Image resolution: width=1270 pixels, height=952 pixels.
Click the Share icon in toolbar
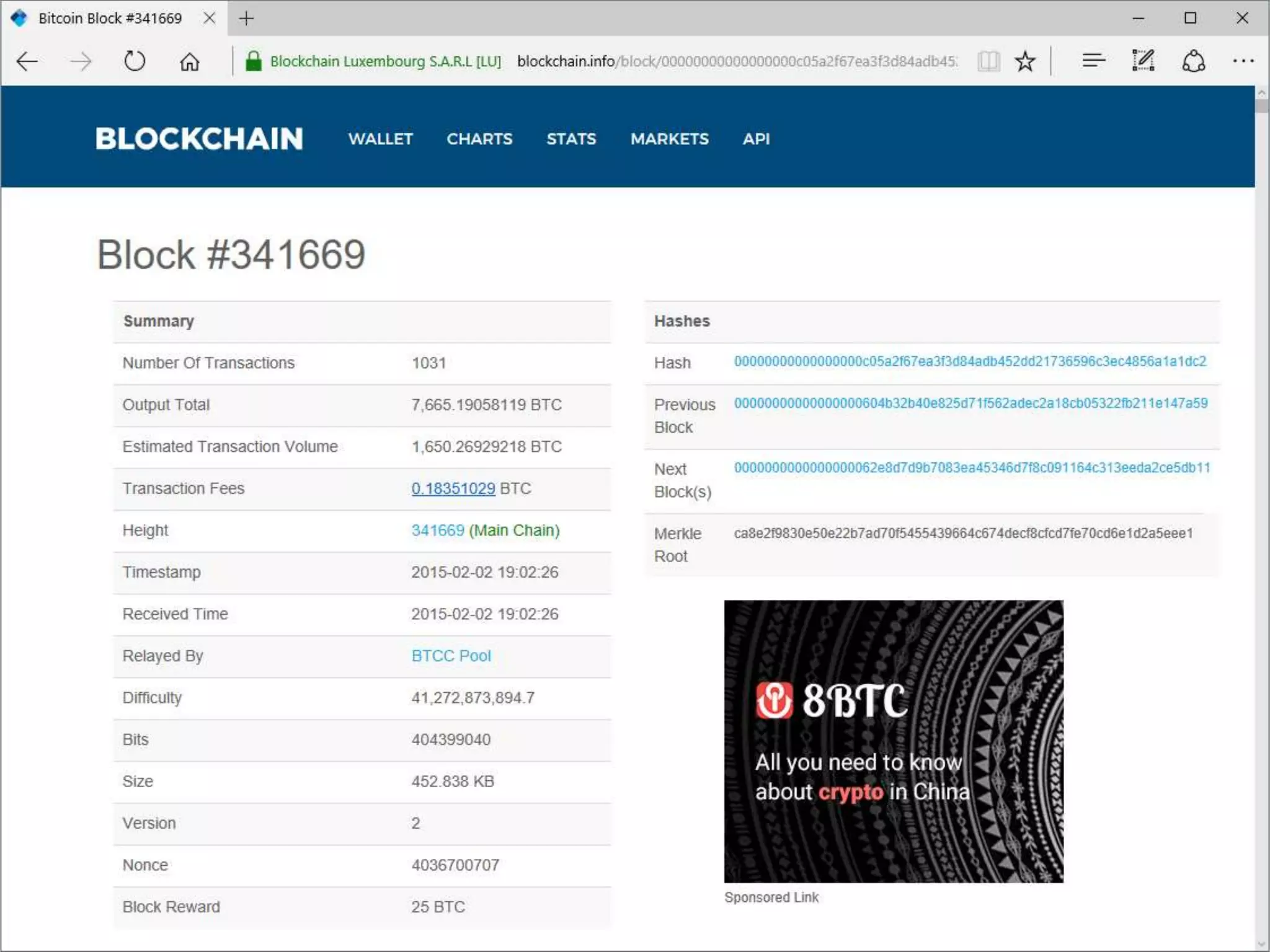pyautogui.click(x=1193, y=61)
